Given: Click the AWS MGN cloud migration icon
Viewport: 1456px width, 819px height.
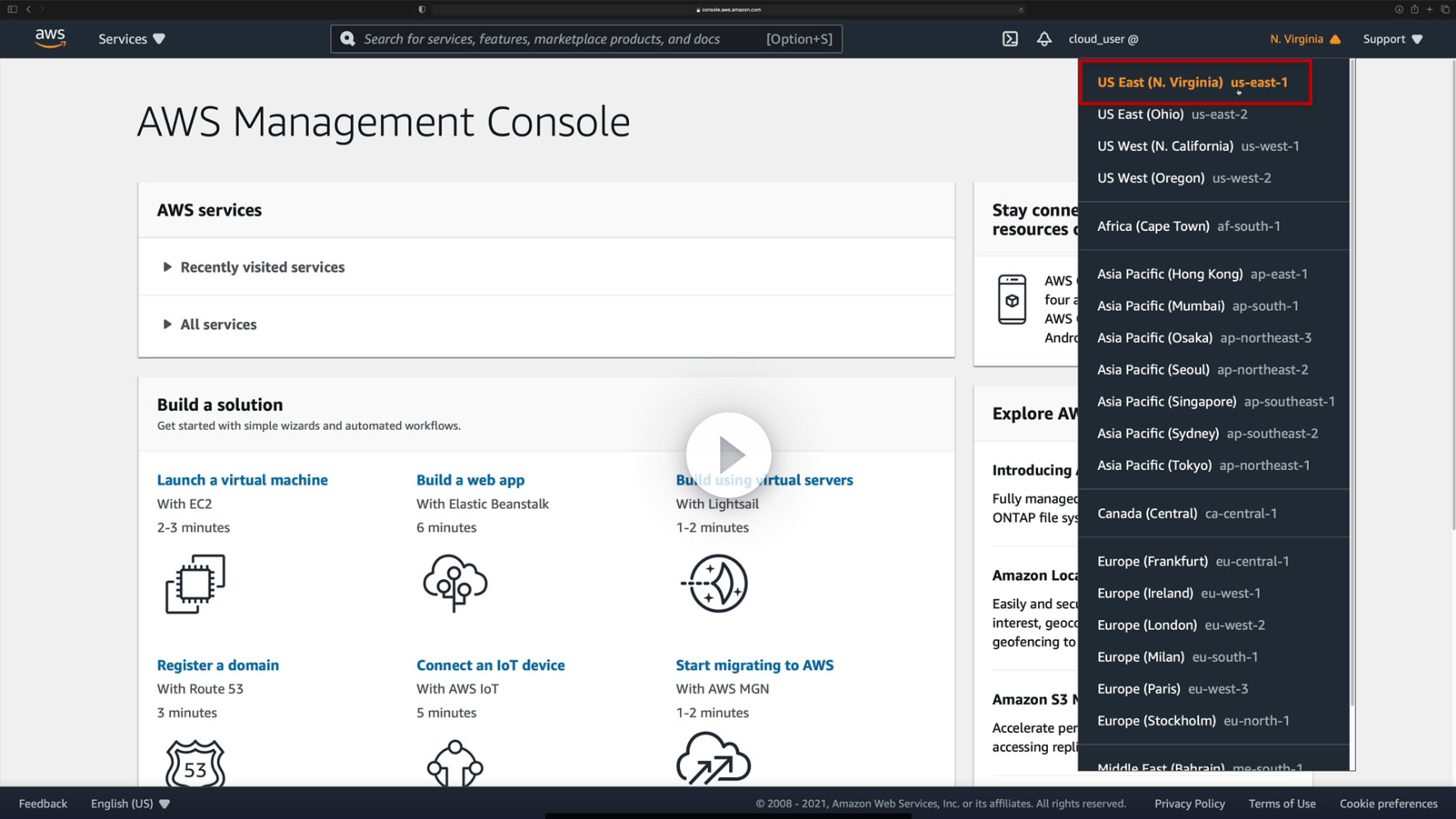Looking at the screenshot, I should tap(714, 758).
